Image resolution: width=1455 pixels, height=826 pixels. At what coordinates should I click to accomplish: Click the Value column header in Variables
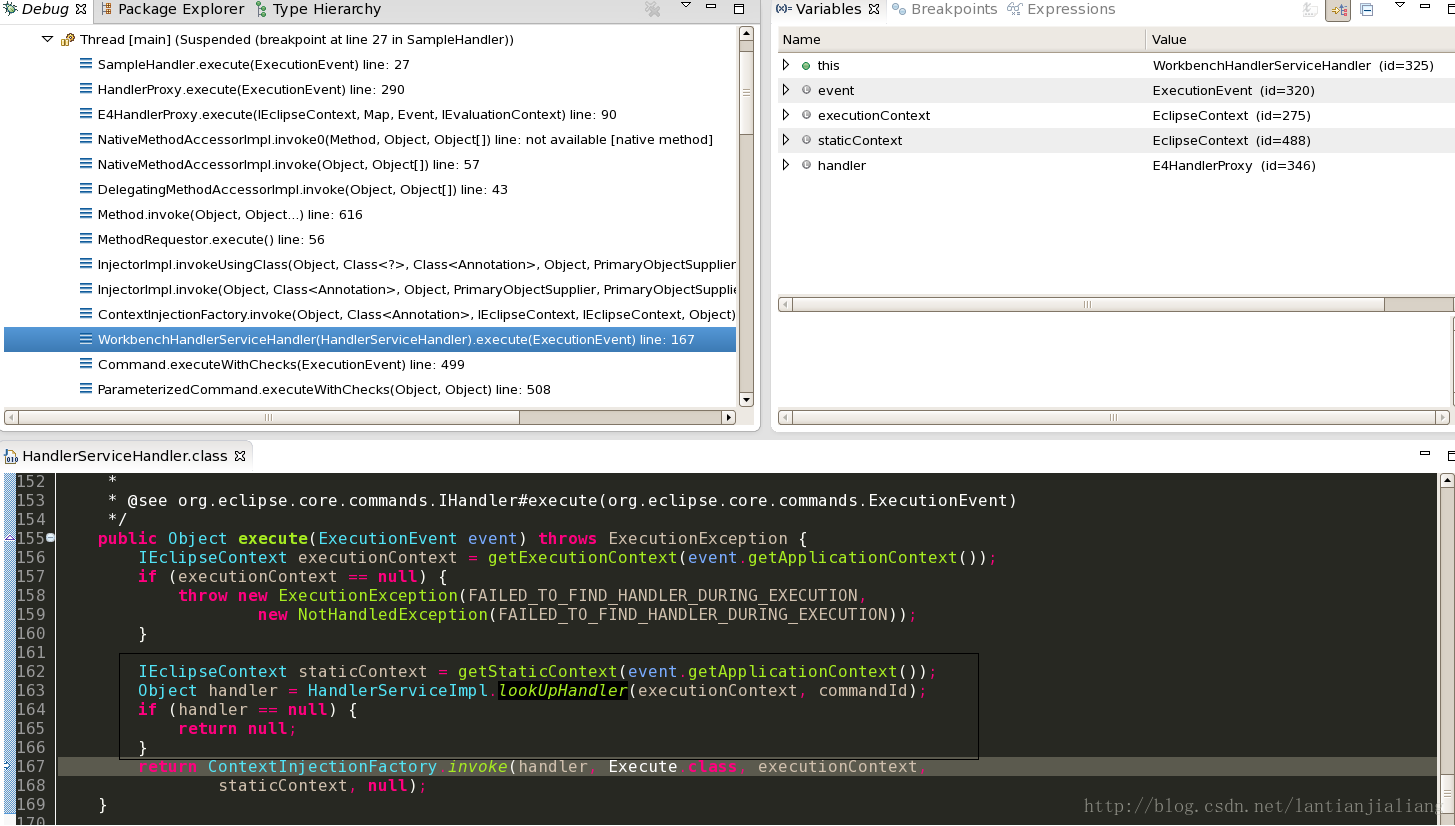click(1300, 39)
